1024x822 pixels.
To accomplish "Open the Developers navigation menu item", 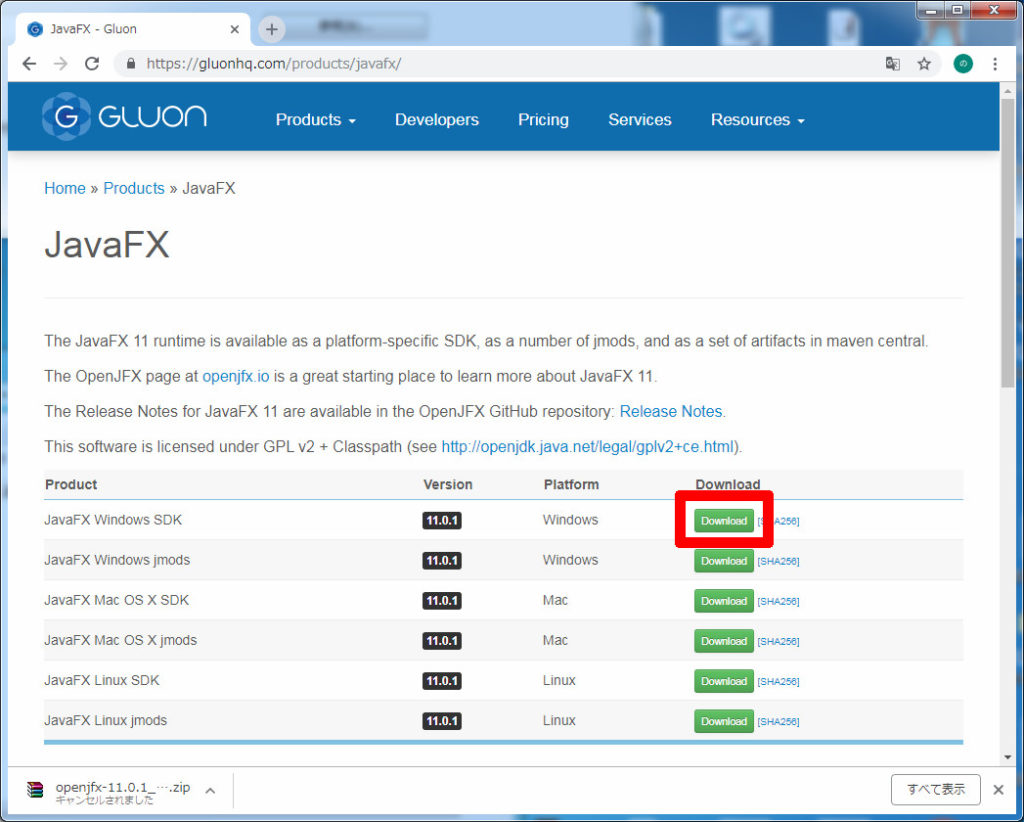I will coord(436,119).
